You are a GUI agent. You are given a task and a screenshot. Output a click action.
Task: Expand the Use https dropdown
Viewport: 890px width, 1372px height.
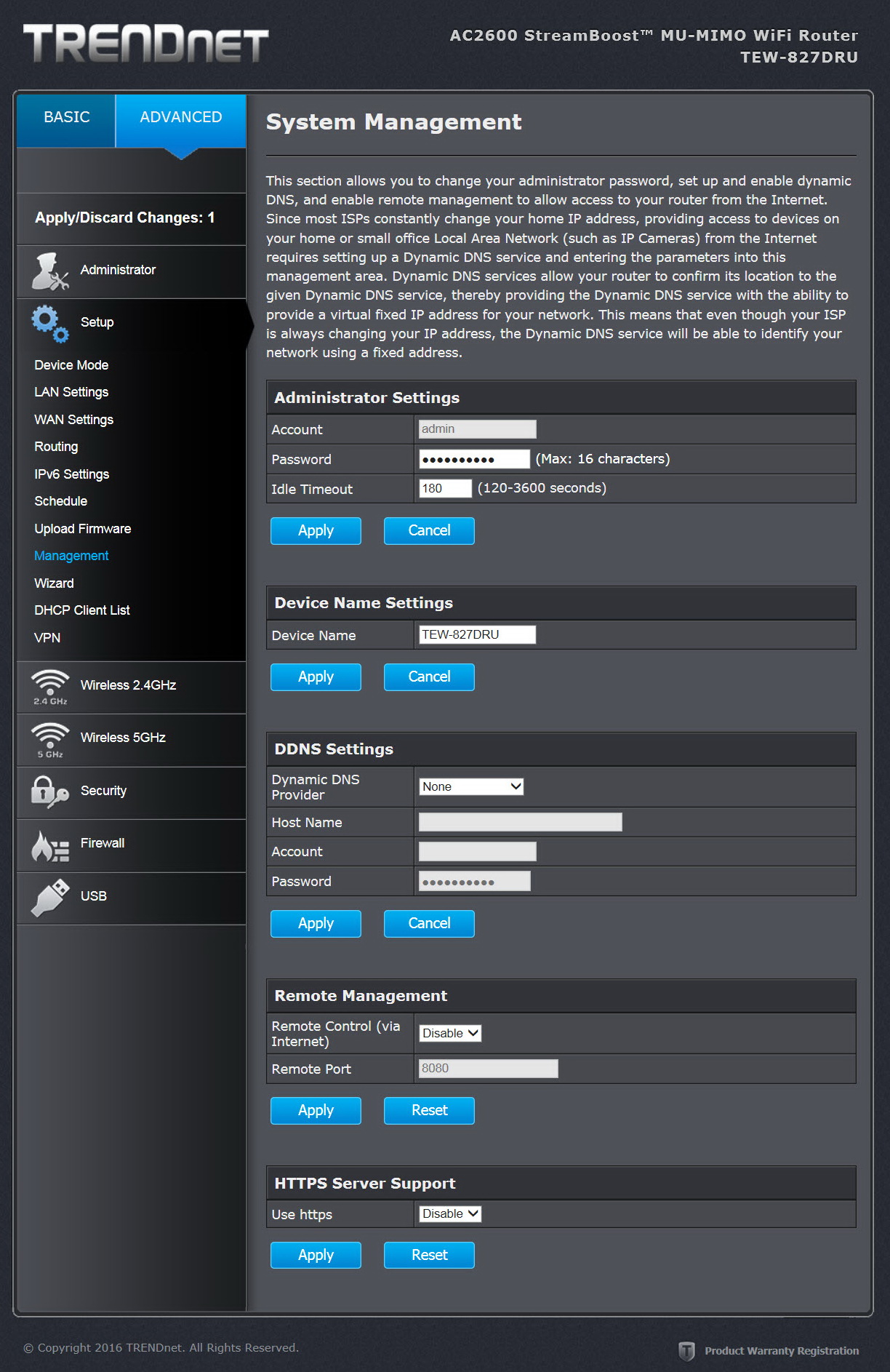click(x=450, y=1213)
